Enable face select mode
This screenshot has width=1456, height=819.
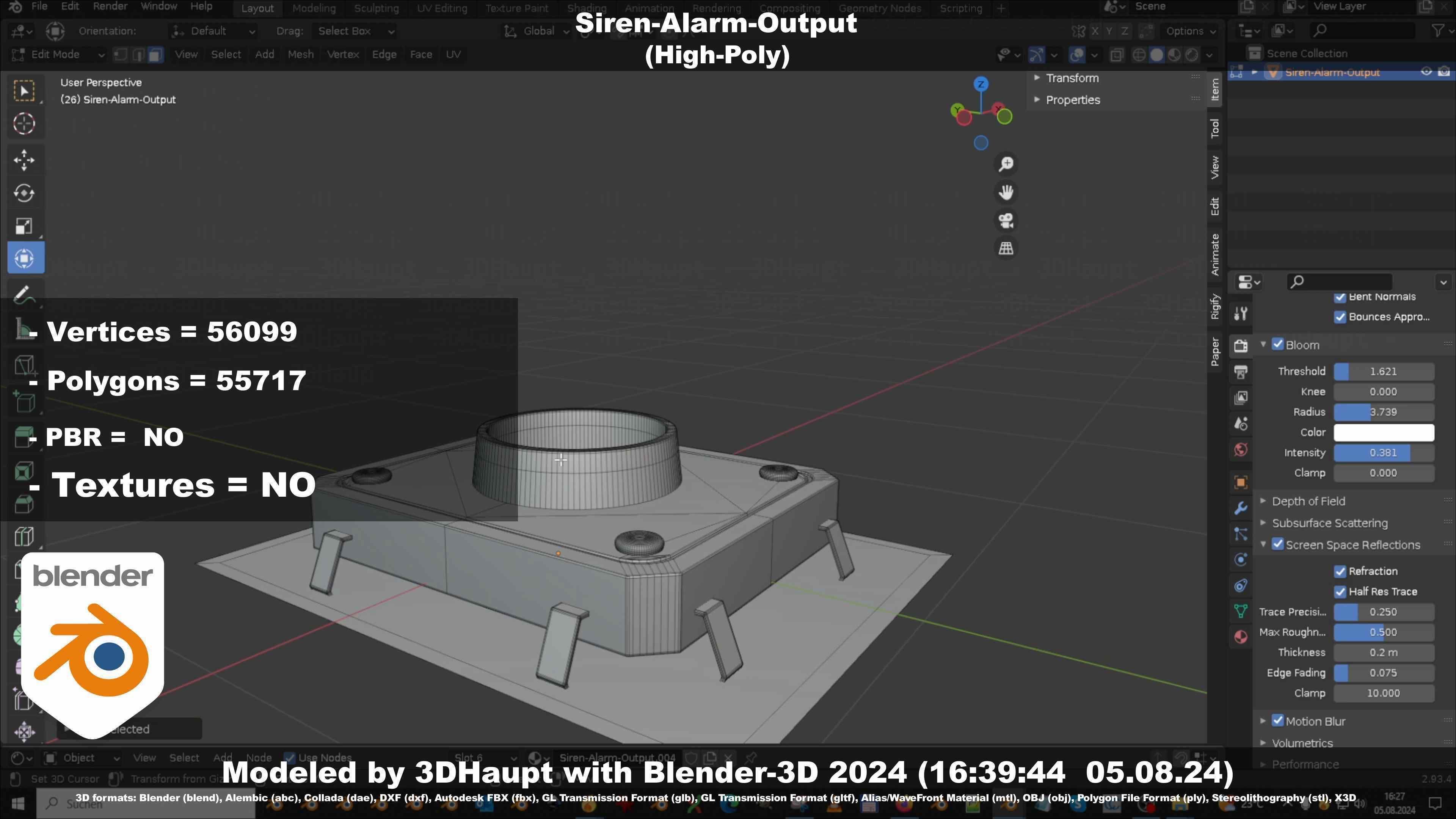click(155, 55)
